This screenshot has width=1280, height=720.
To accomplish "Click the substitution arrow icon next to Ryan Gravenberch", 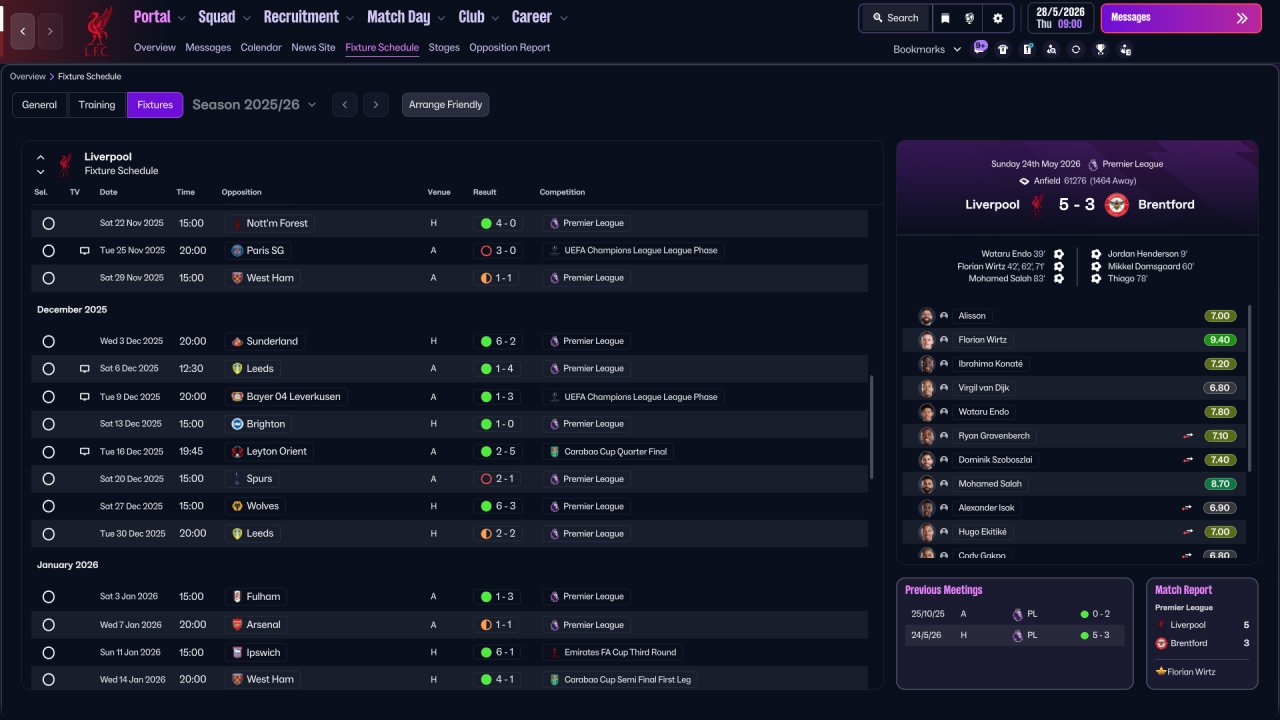I will 1188,436.
